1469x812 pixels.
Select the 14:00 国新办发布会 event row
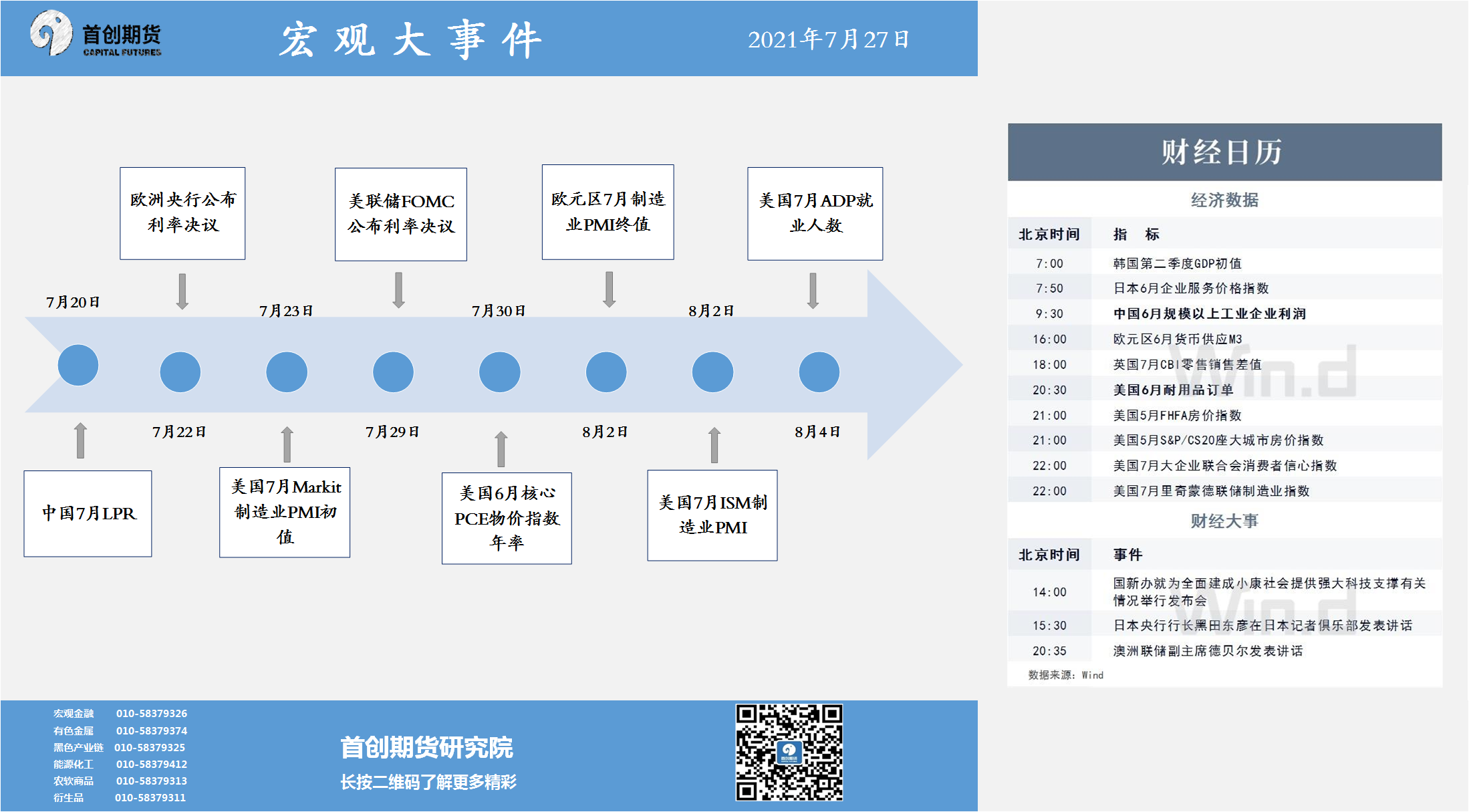(x=1224, y=591)
